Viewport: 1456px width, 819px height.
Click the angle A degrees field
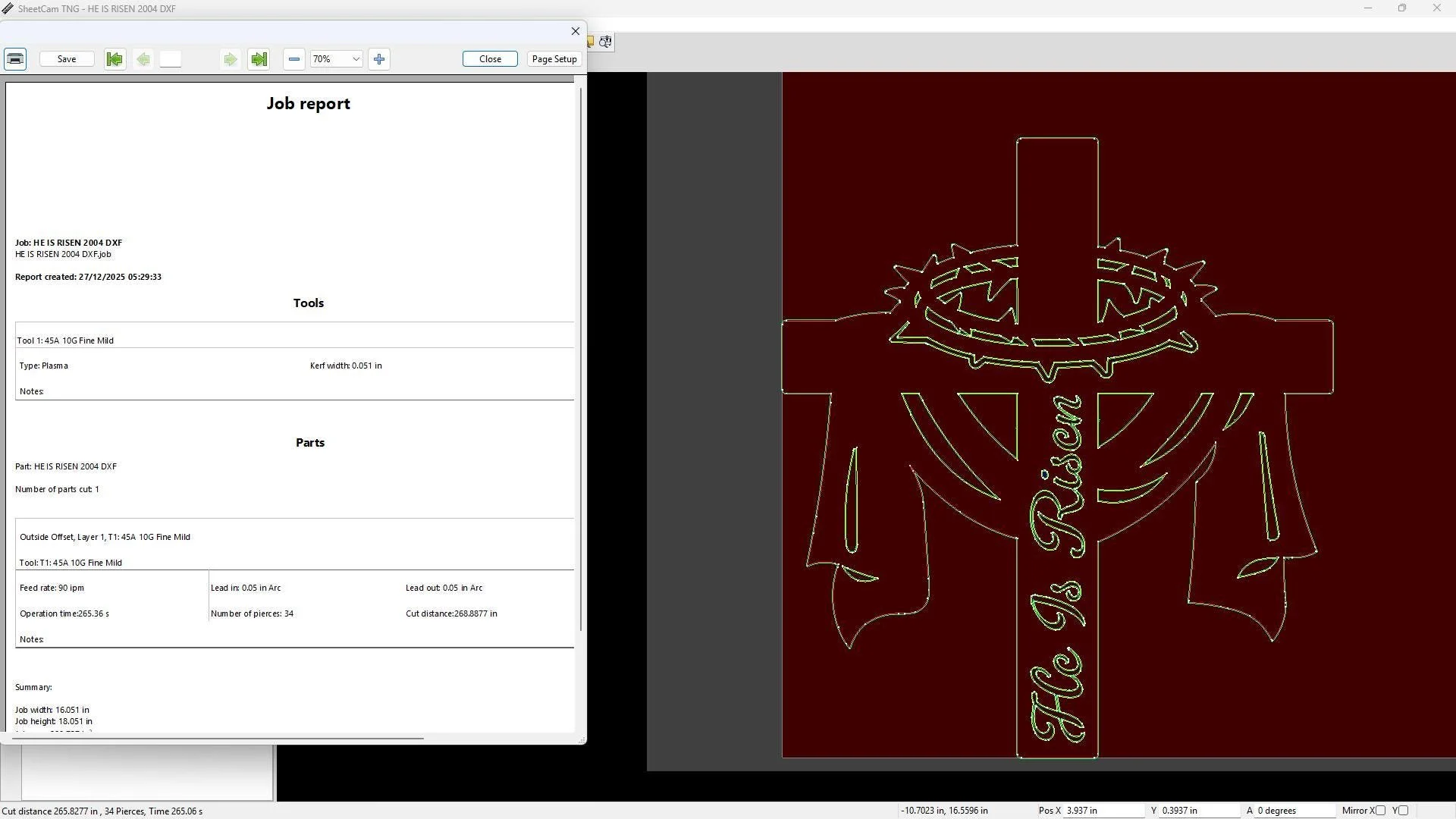[1294, 811]
